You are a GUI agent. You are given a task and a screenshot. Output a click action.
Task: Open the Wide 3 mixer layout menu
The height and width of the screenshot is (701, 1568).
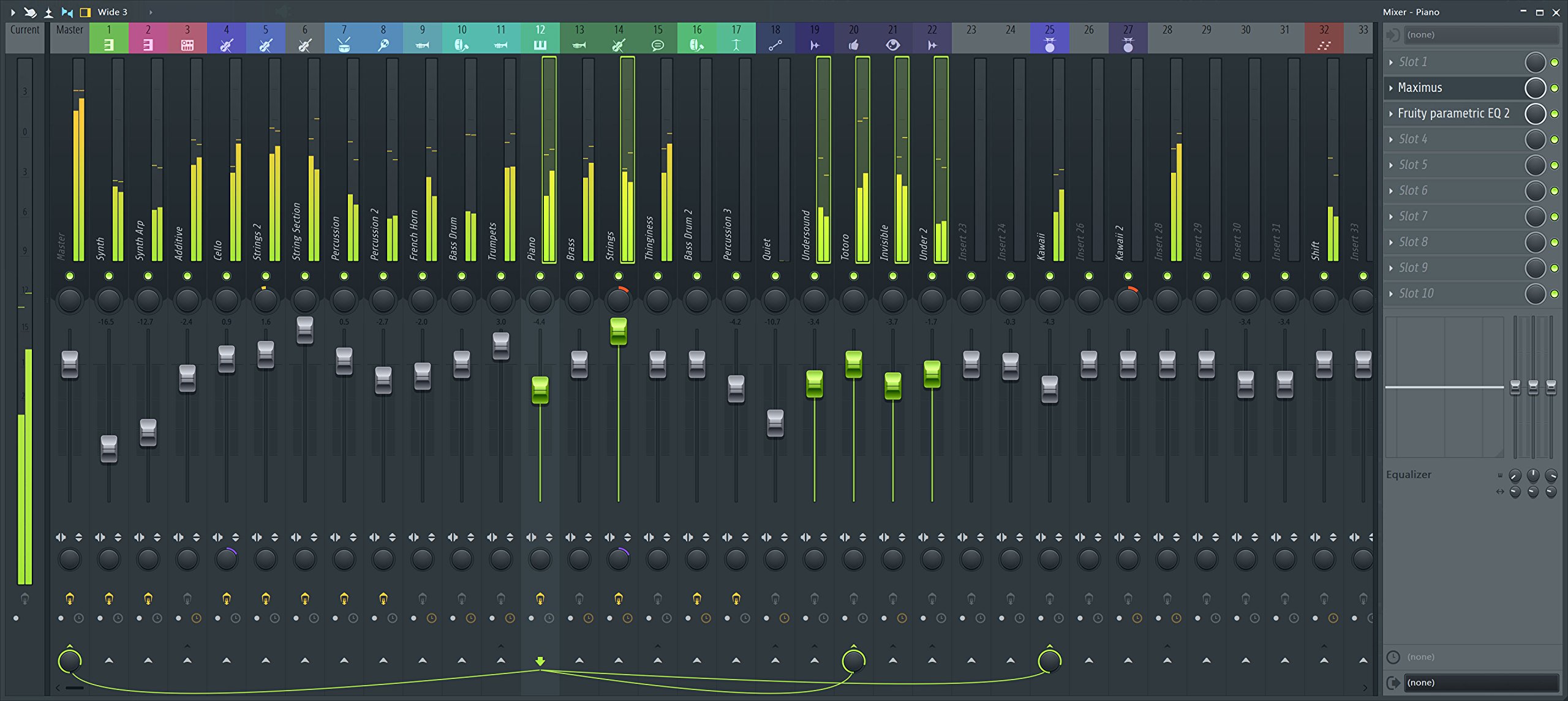click(112, 12)
